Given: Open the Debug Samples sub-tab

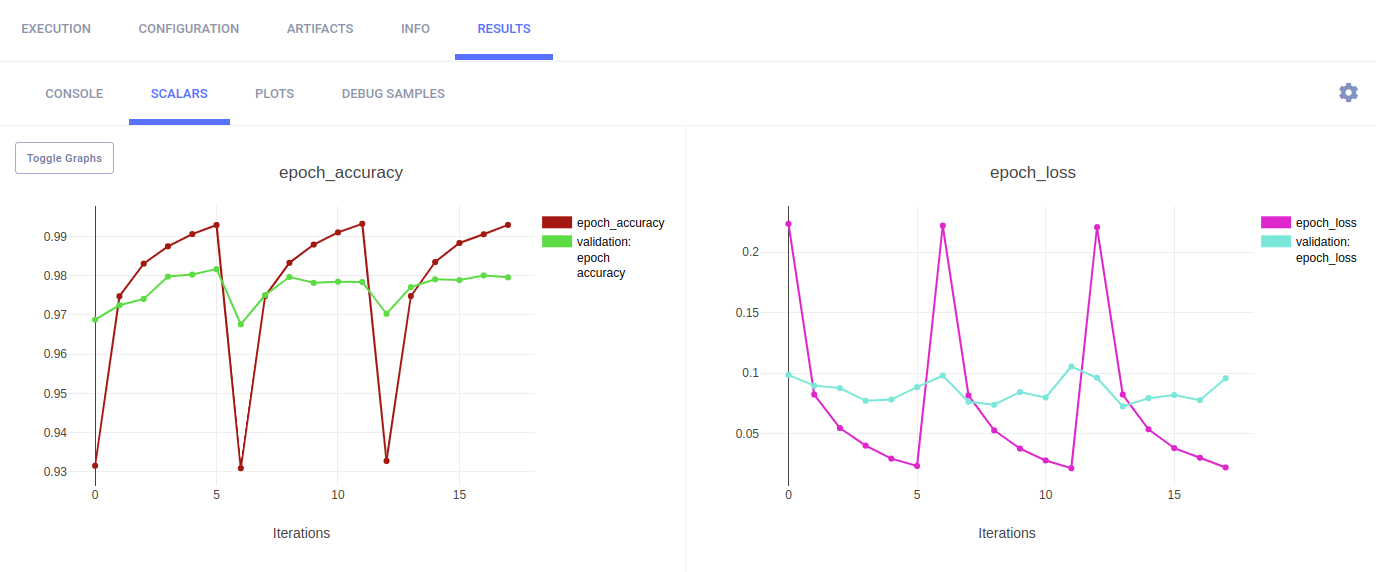Looking at the screenshot, I should (x=393, y=94).
